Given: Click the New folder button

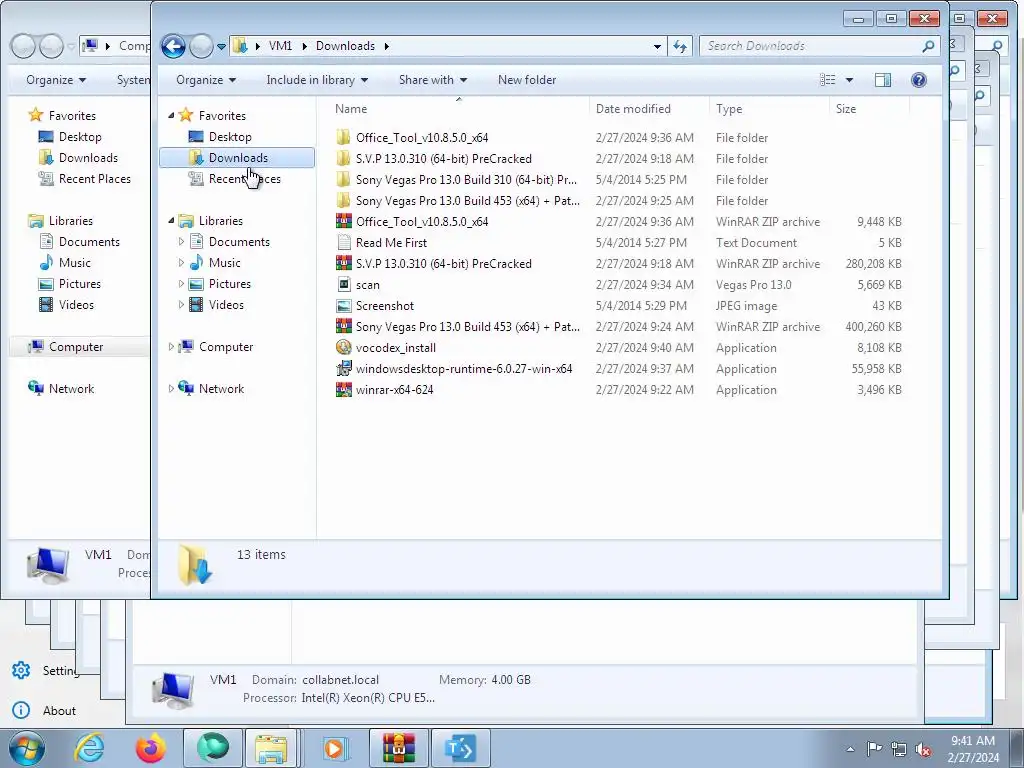Looking at the screenshot, I should (x=527, y=80).
